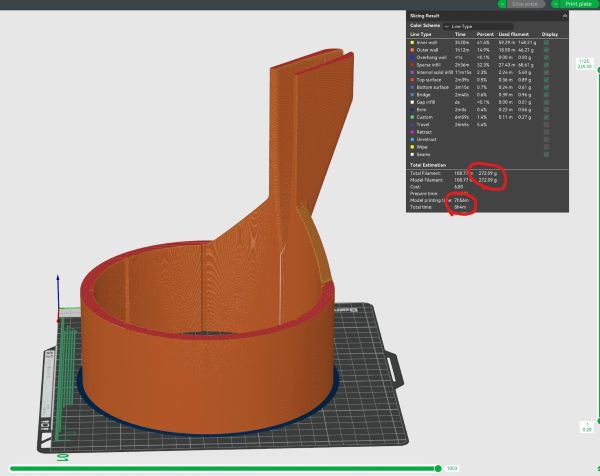The height and width of the screenshot is (476, 600).
Task: Click the Top surface color swatch
Action: click(x=414, y=79)
